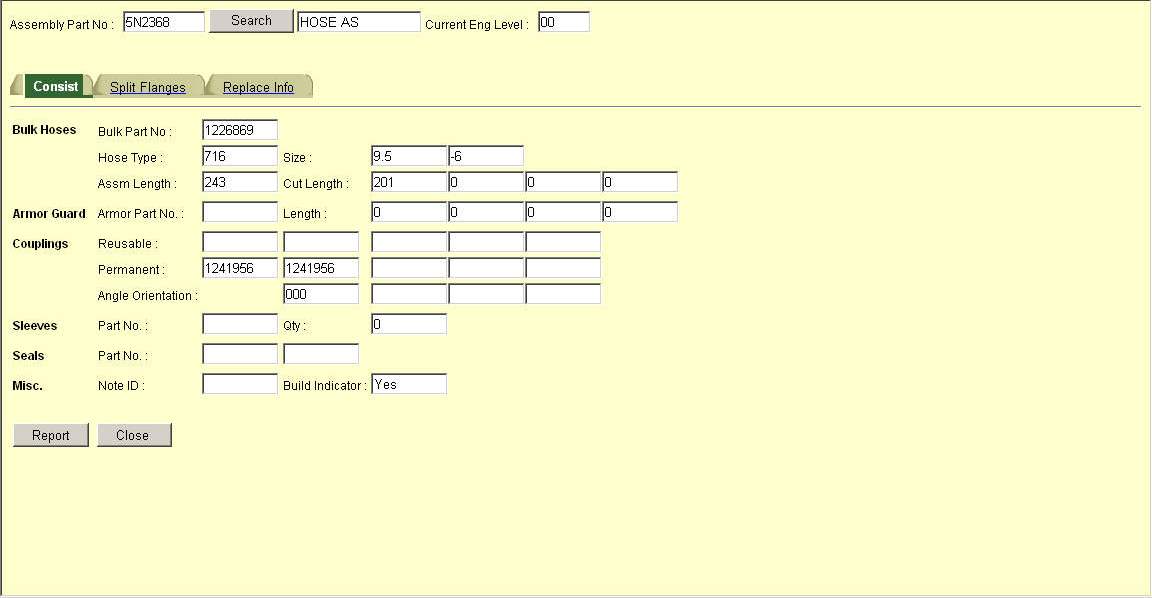Click the Size field showing 9.5
This screenshot has height=598, width=1152.
[x=409, y=156]
